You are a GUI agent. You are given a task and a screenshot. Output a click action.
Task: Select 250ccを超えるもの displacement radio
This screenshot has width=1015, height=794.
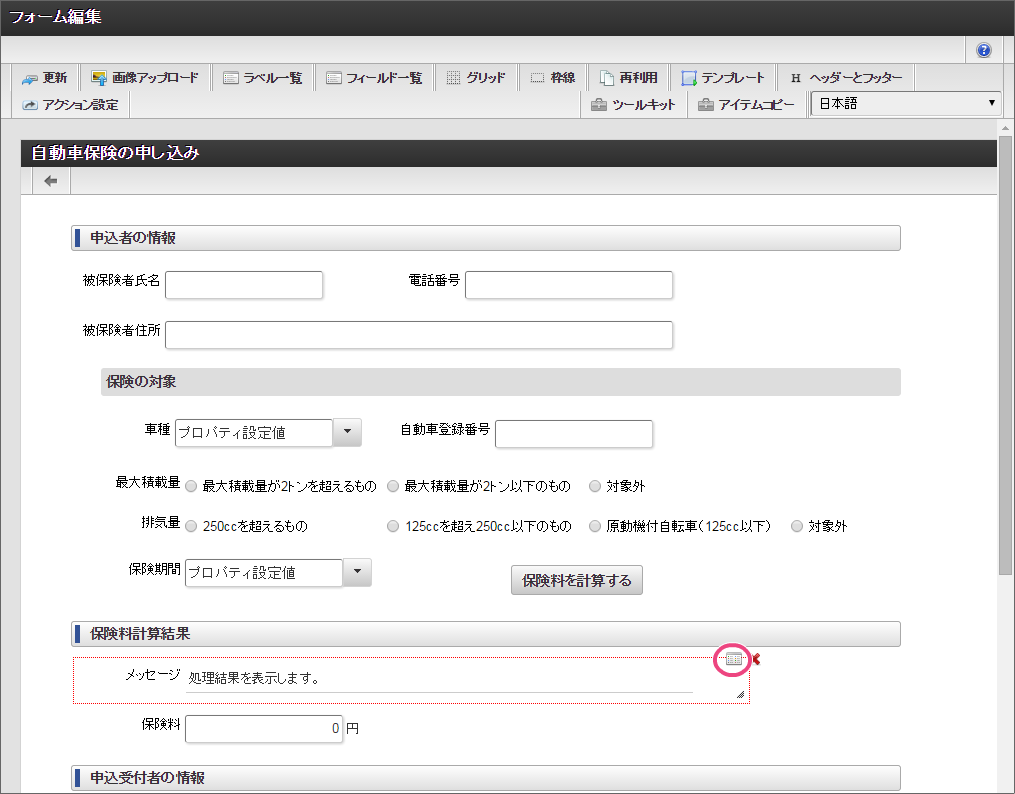191,526
